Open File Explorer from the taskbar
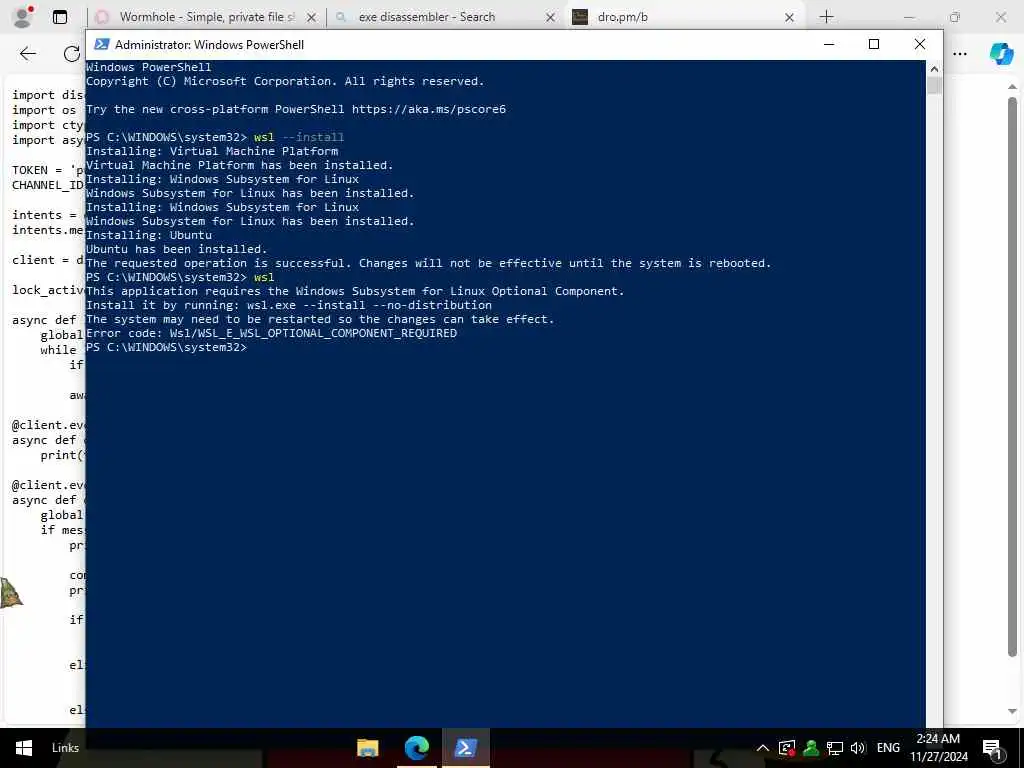This screenshot has width=1024, height=768. point(368,748)
